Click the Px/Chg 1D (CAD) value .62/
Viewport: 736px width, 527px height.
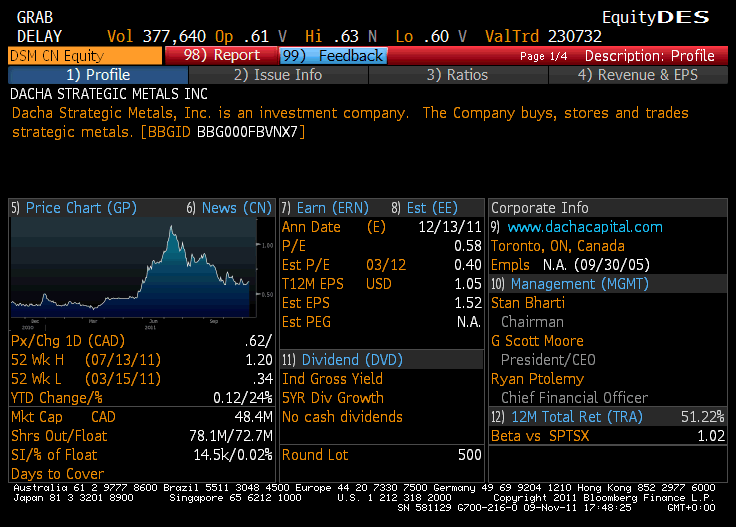click(x=258, y=341)
